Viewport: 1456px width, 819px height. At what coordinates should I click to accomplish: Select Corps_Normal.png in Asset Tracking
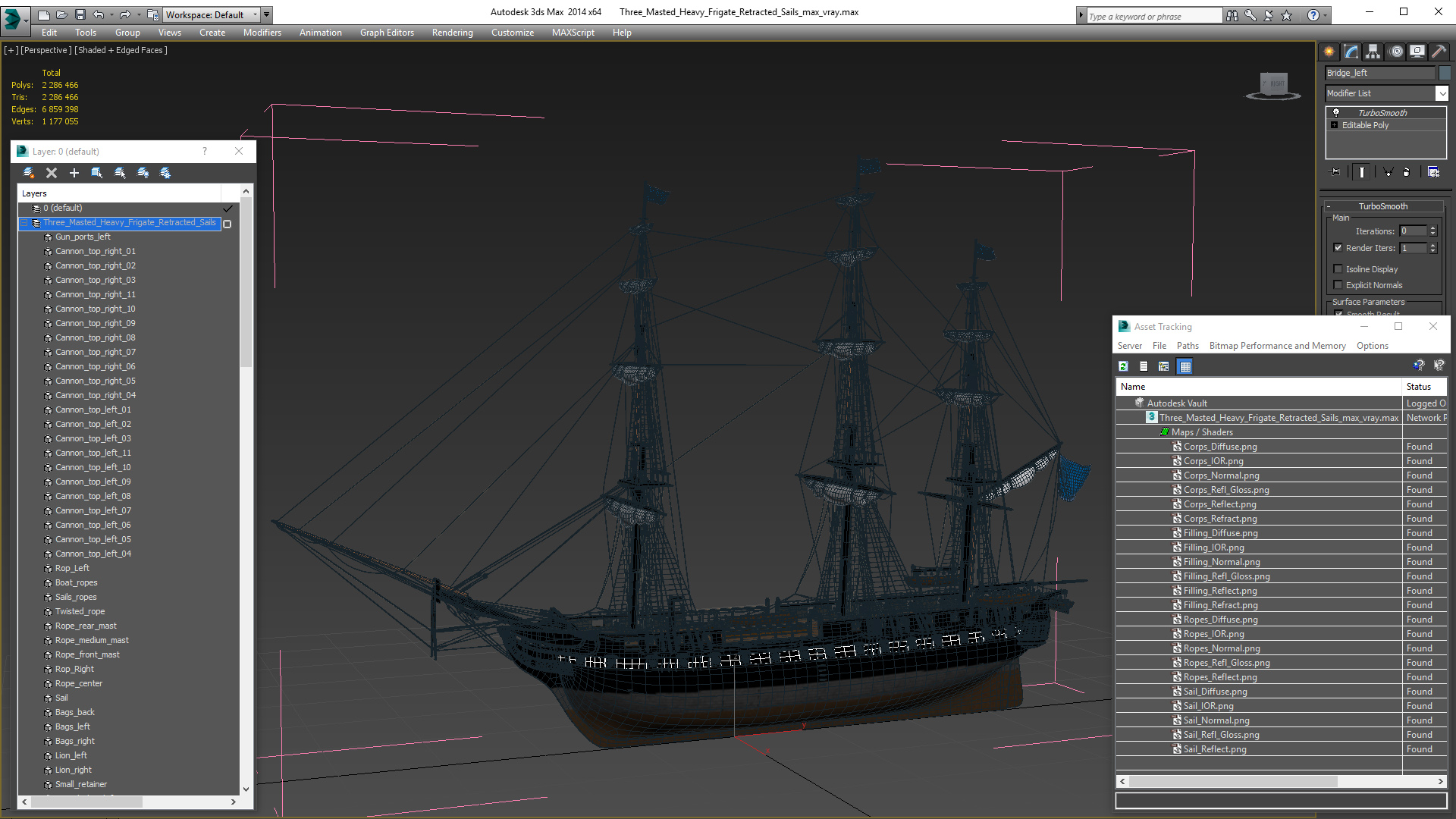1221,475
